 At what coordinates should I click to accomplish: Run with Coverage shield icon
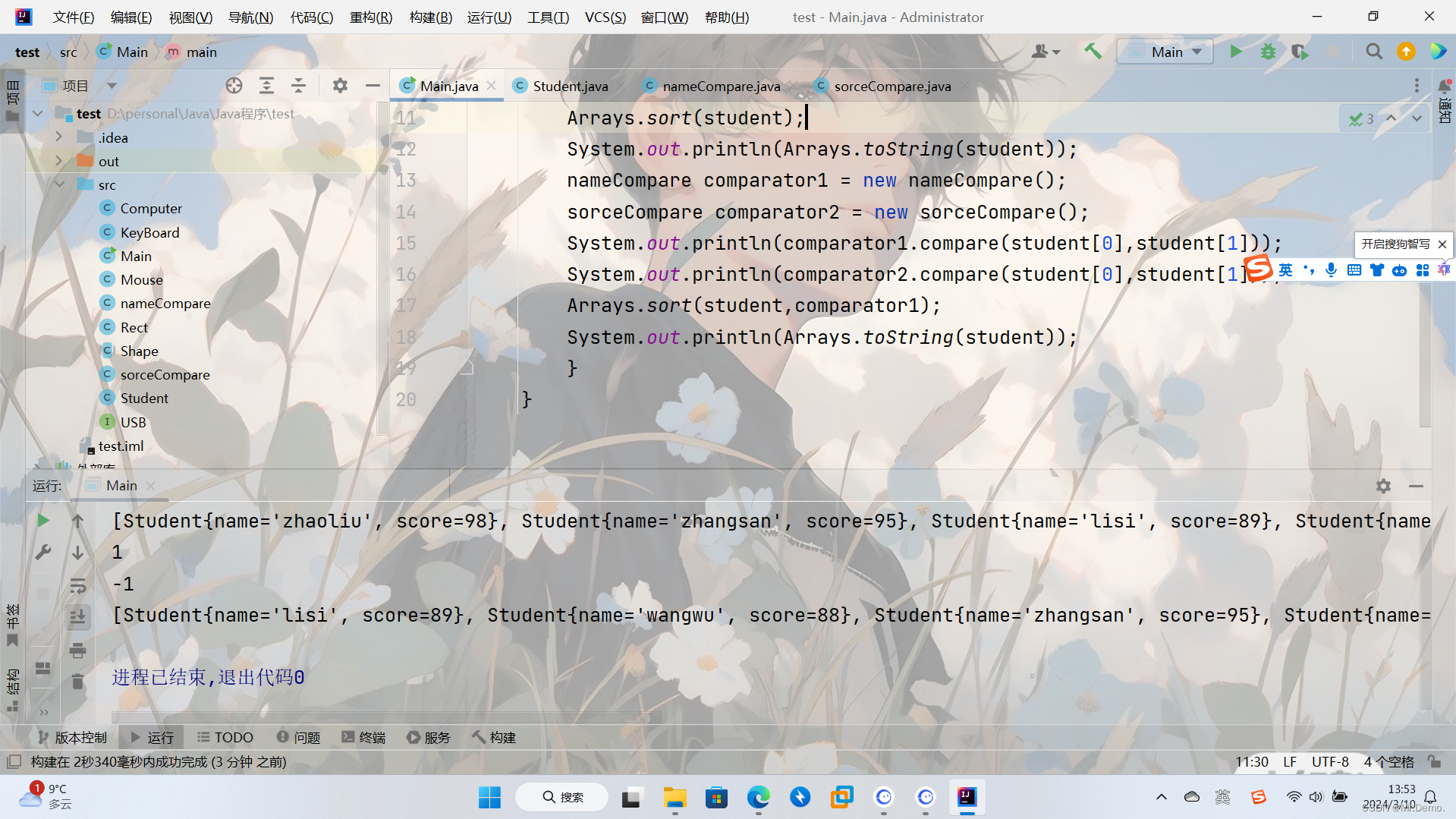pos(1300,52)
